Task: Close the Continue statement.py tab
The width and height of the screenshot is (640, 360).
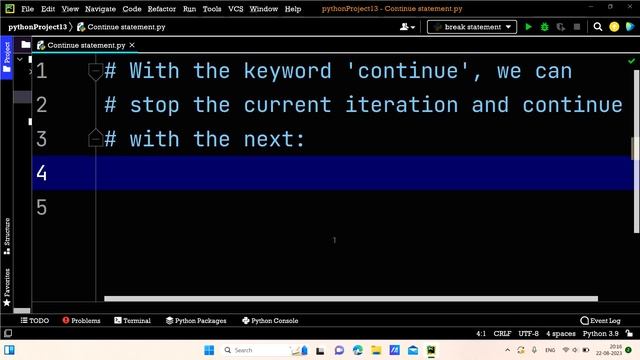Action: (132, 45)
